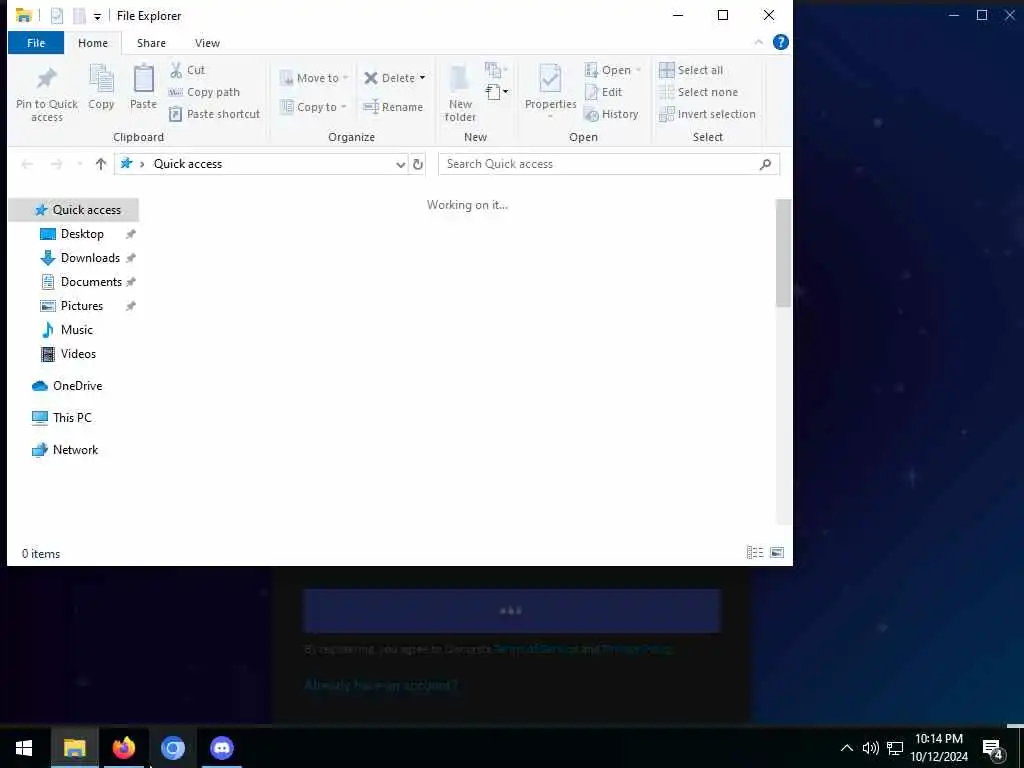Expand address bar history dropdown
This screenshot has width=1024, height=768.
coord(400,165)
